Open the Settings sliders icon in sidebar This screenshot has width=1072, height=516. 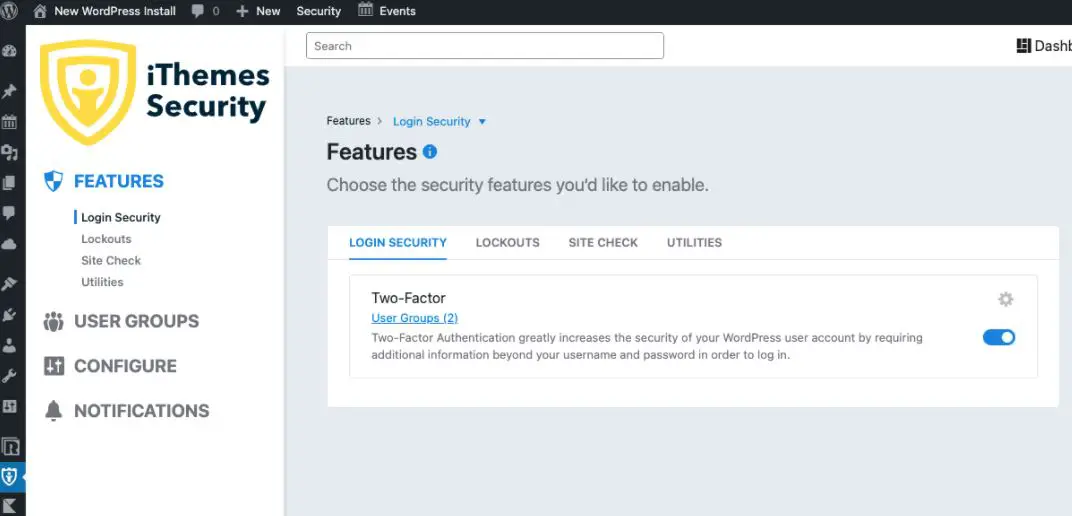point(9,407)
